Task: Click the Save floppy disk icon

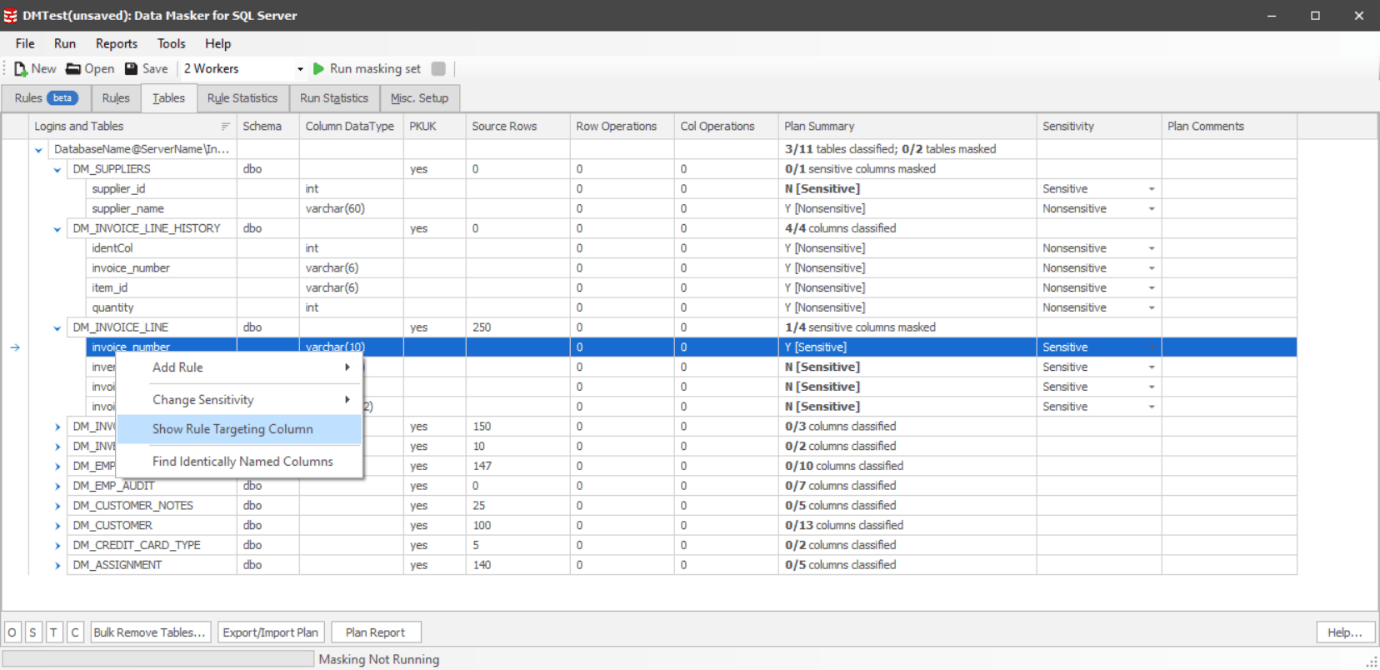Action: tap(131, 69)
